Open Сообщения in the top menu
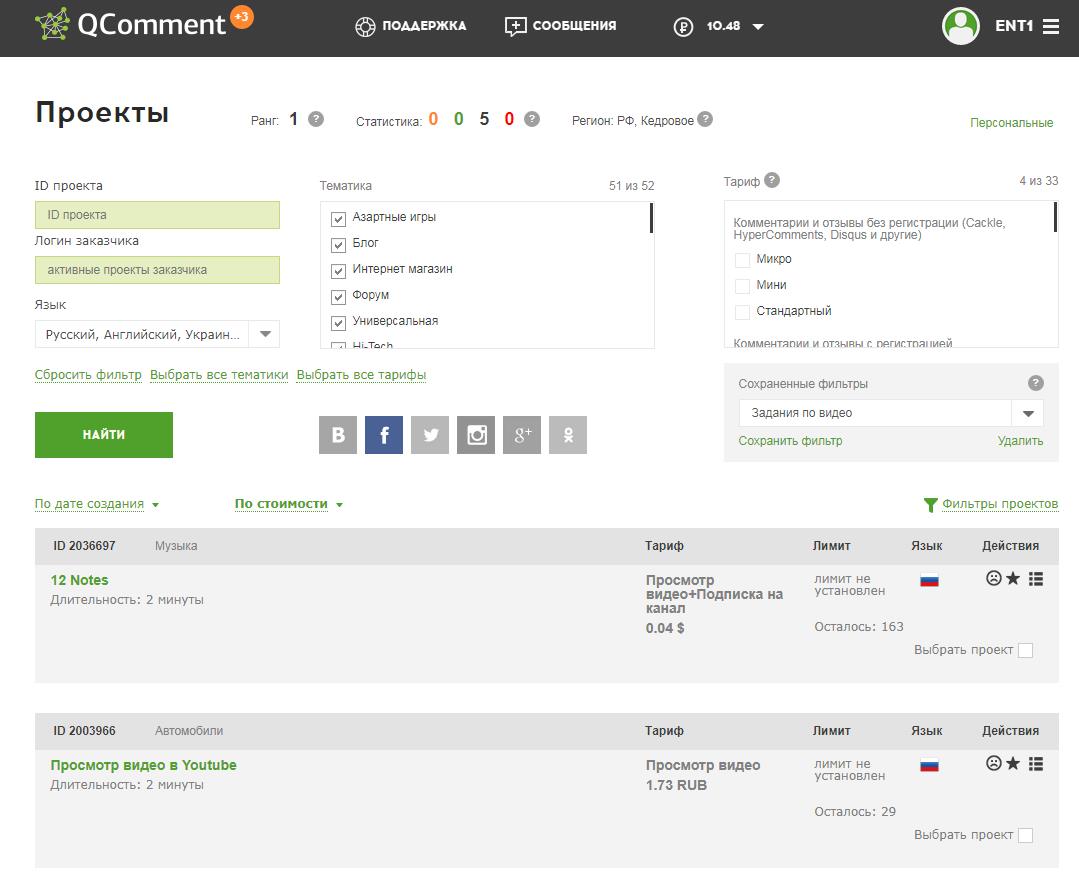This screenshot has height=881, width=1079. pyautogui.click(x=560, y=26)
